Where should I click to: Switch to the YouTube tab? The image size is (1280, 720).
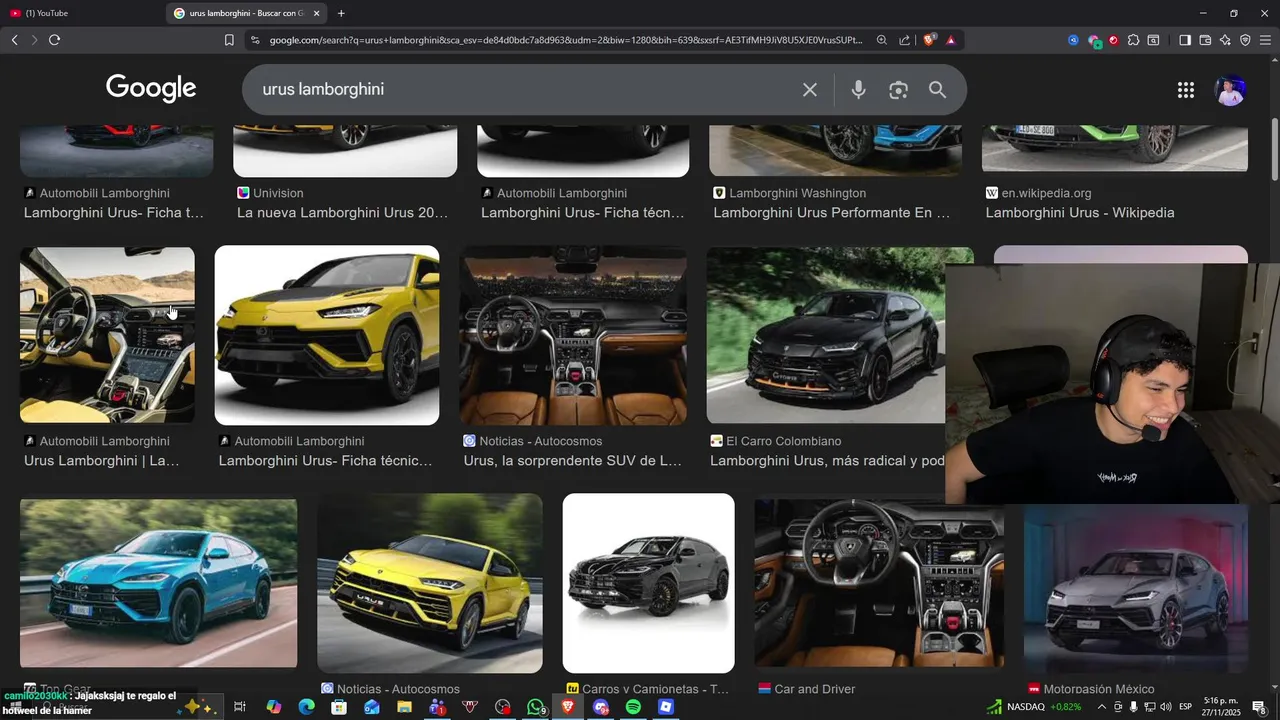point(80,13)
